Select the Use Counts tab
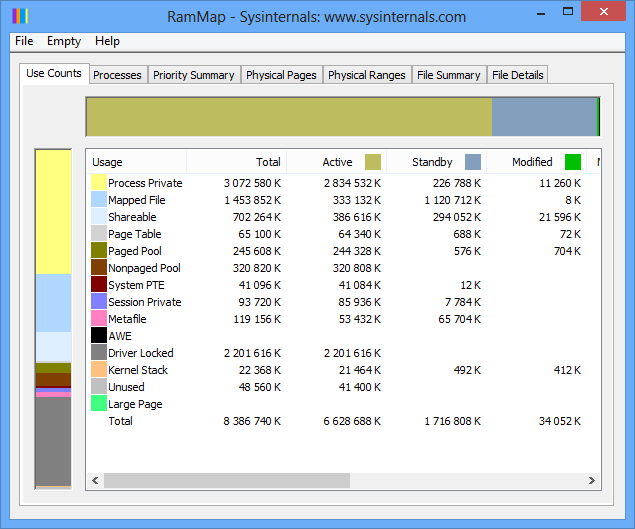The height and width of the screenshot is (529, 635). 54,73
